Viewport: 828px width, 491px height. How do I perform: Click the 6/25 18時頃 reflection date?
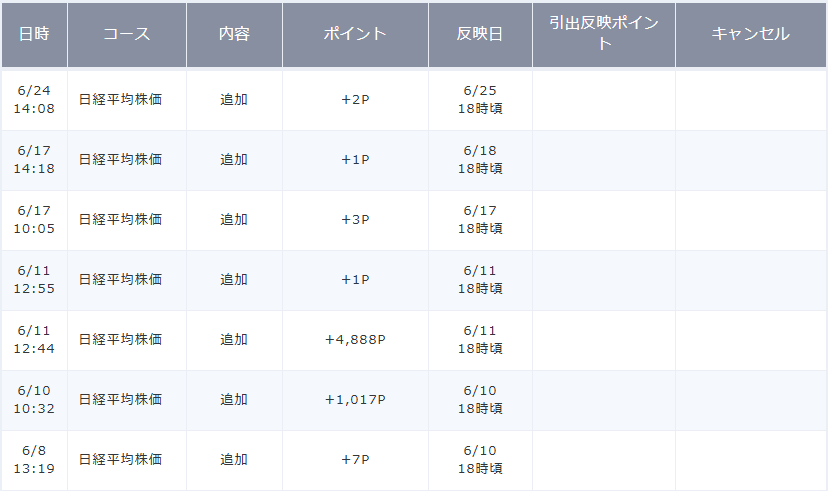[x=480, y=100]
